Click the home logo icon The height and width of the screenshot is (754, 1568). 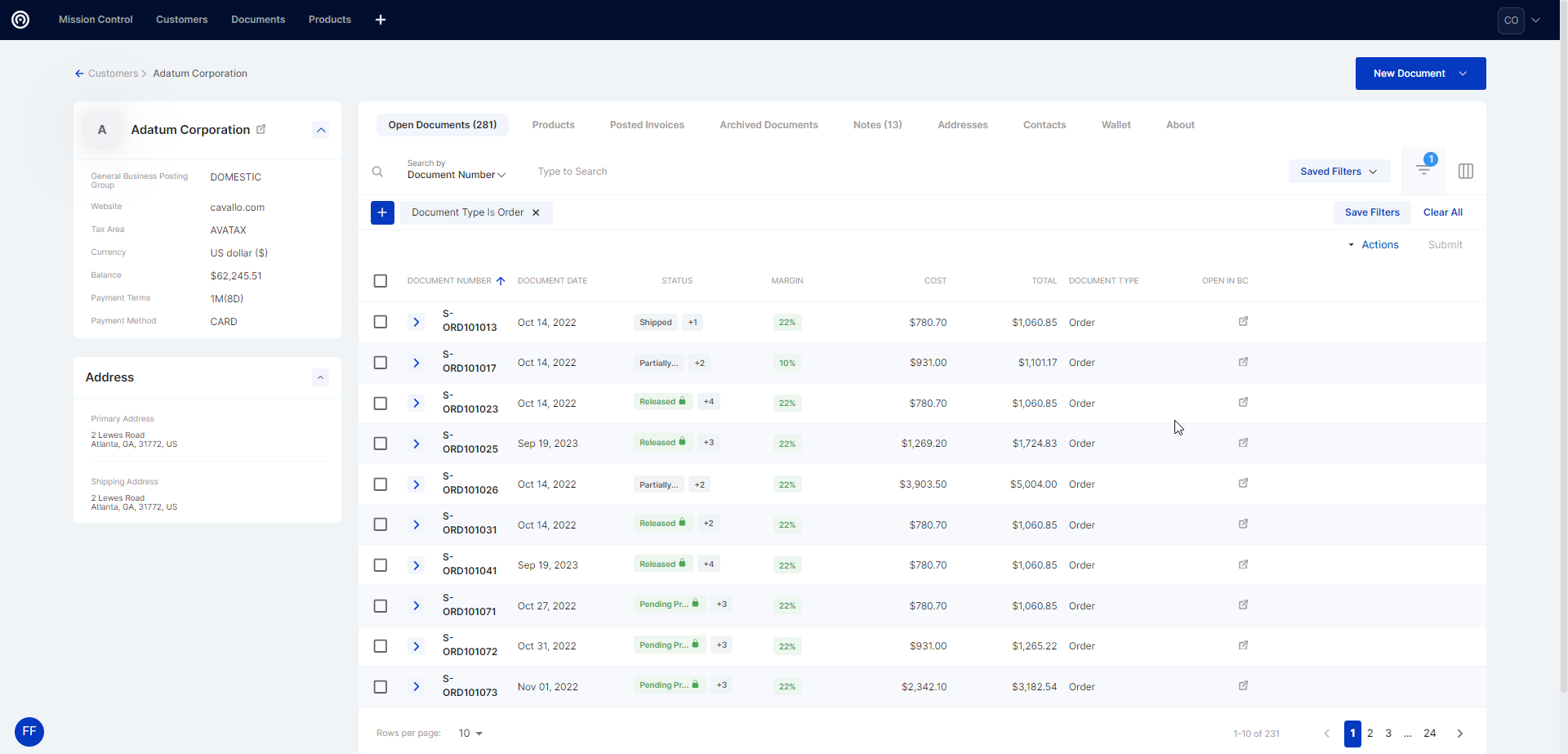(20, 20)
